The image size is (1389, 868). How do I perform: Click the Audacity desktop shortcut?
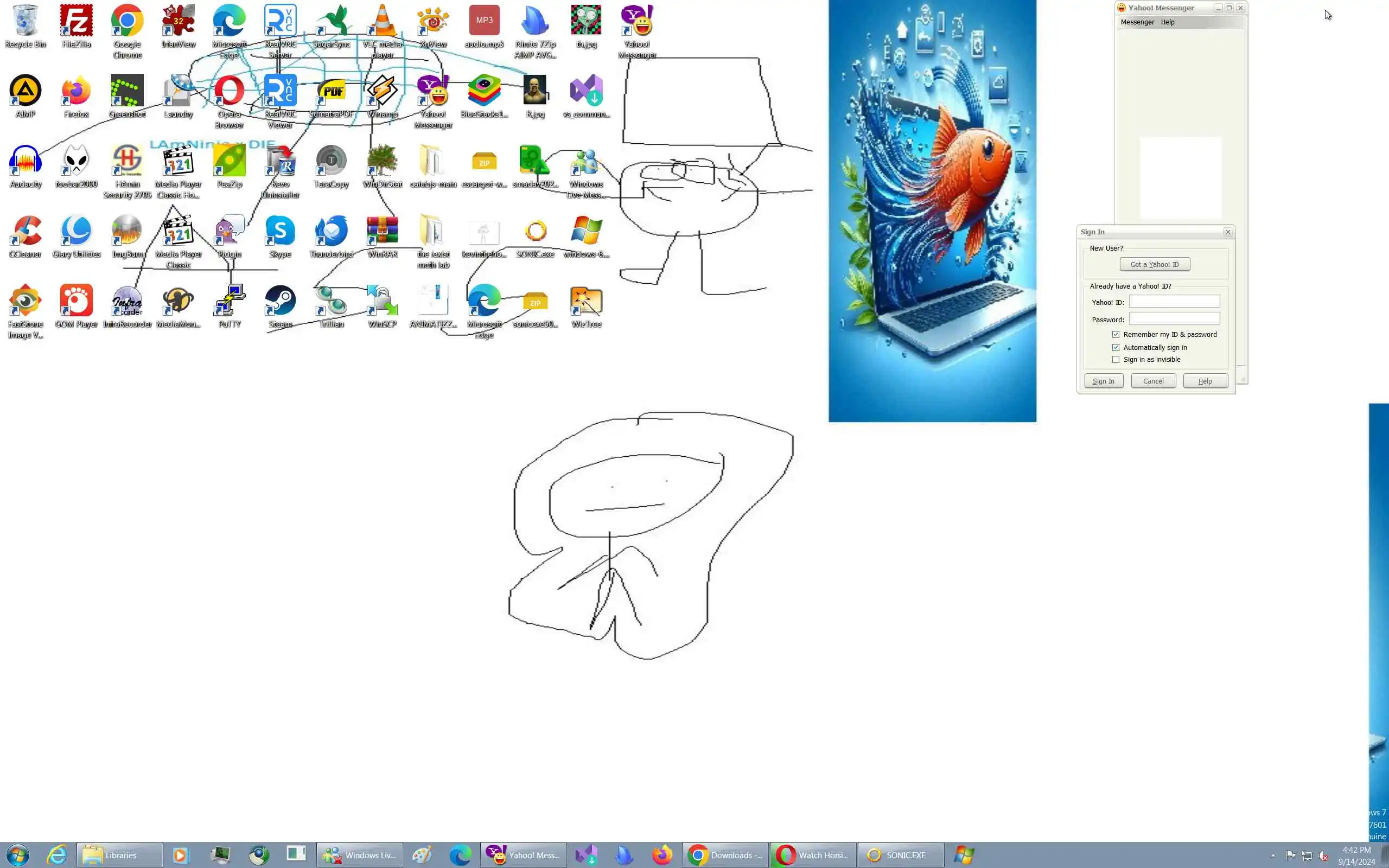click(x=26, y=161)
